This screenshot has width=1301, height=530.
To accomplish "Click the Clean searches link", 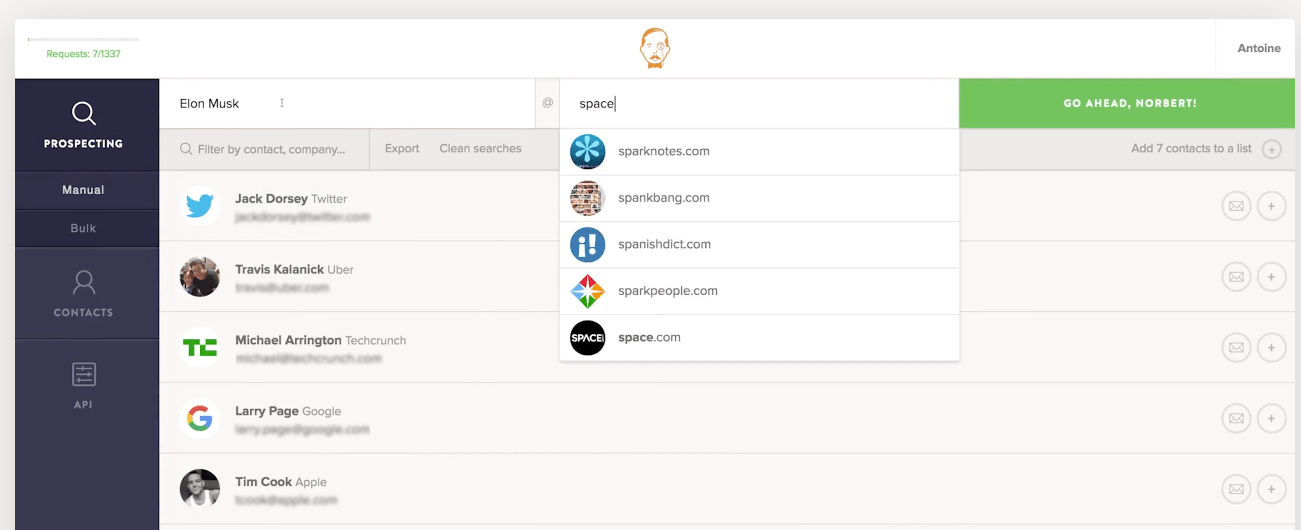I will click(x=480, y=148).
